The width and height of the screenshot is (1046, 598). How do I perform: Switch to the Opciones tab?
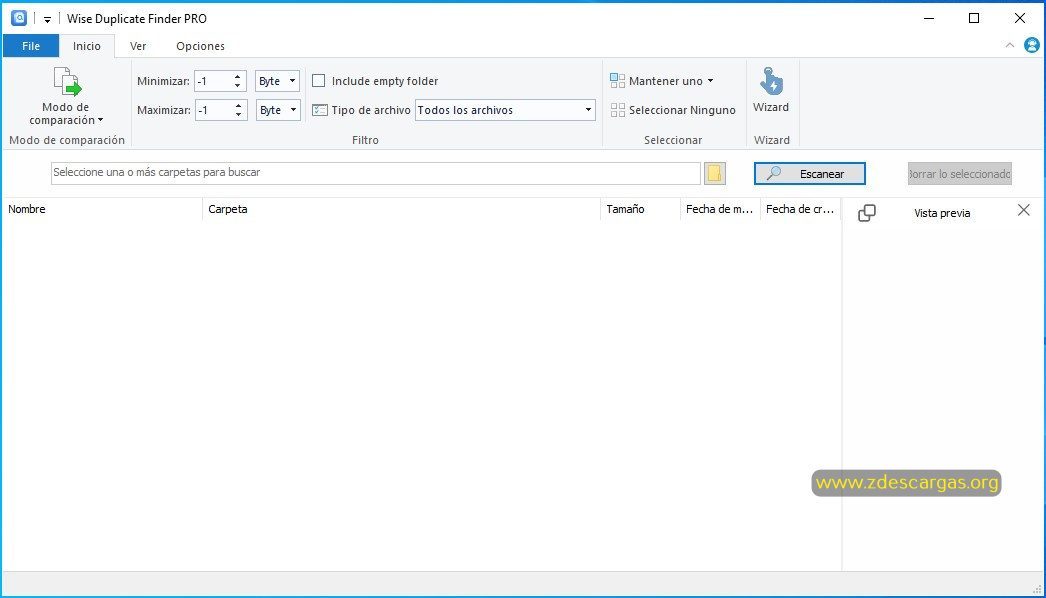200,46
